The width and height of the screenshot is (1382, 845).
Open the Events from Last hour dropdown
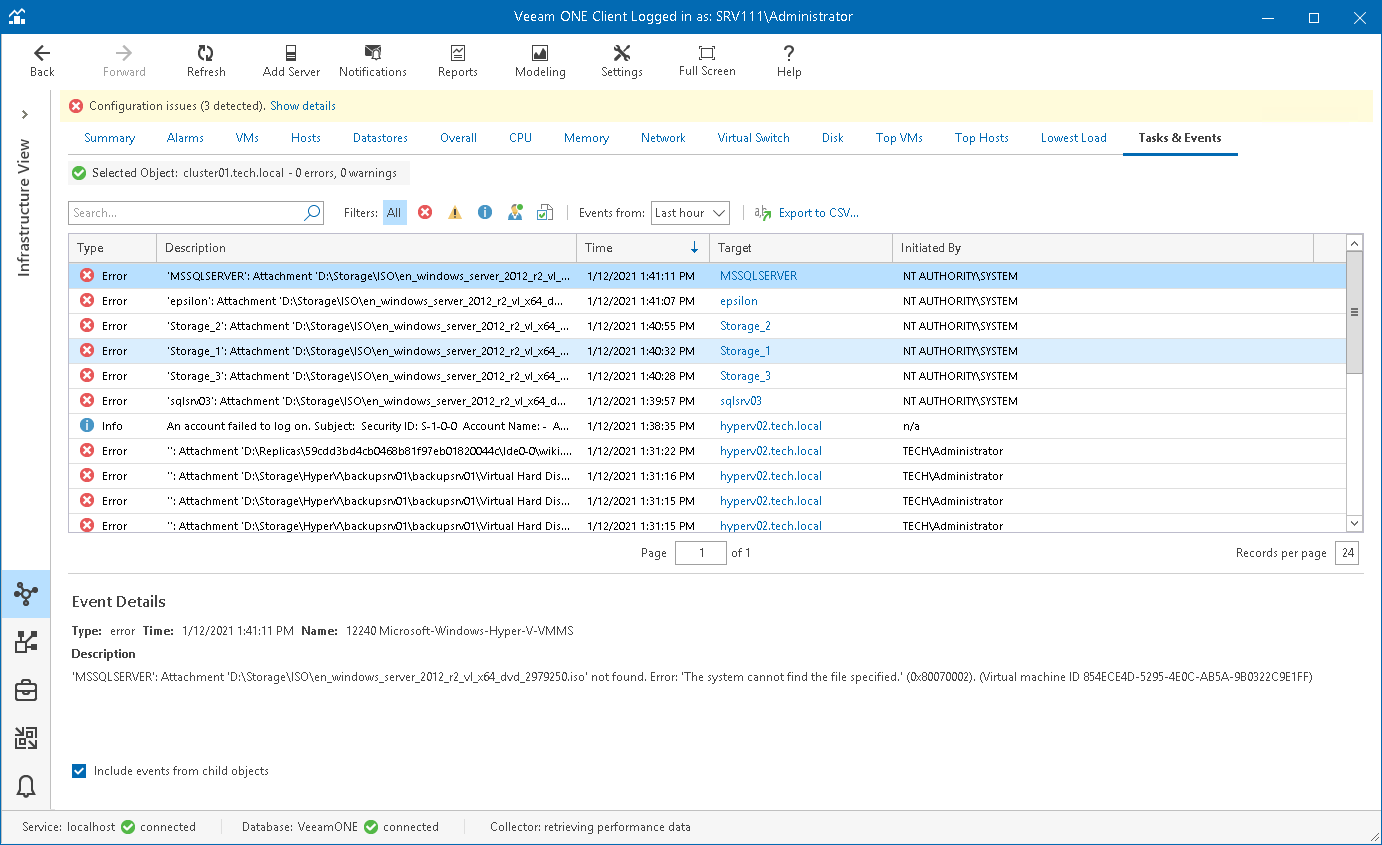[x=690, y=213]
